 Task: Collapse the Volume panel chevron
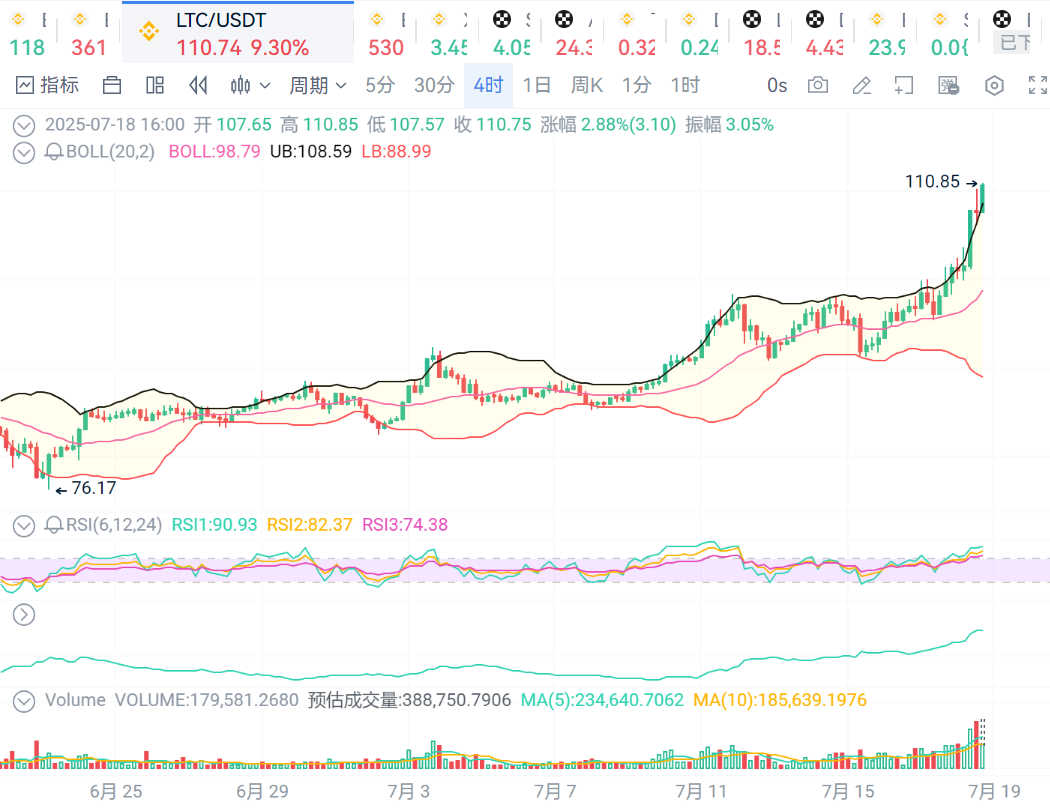[24, 701]
